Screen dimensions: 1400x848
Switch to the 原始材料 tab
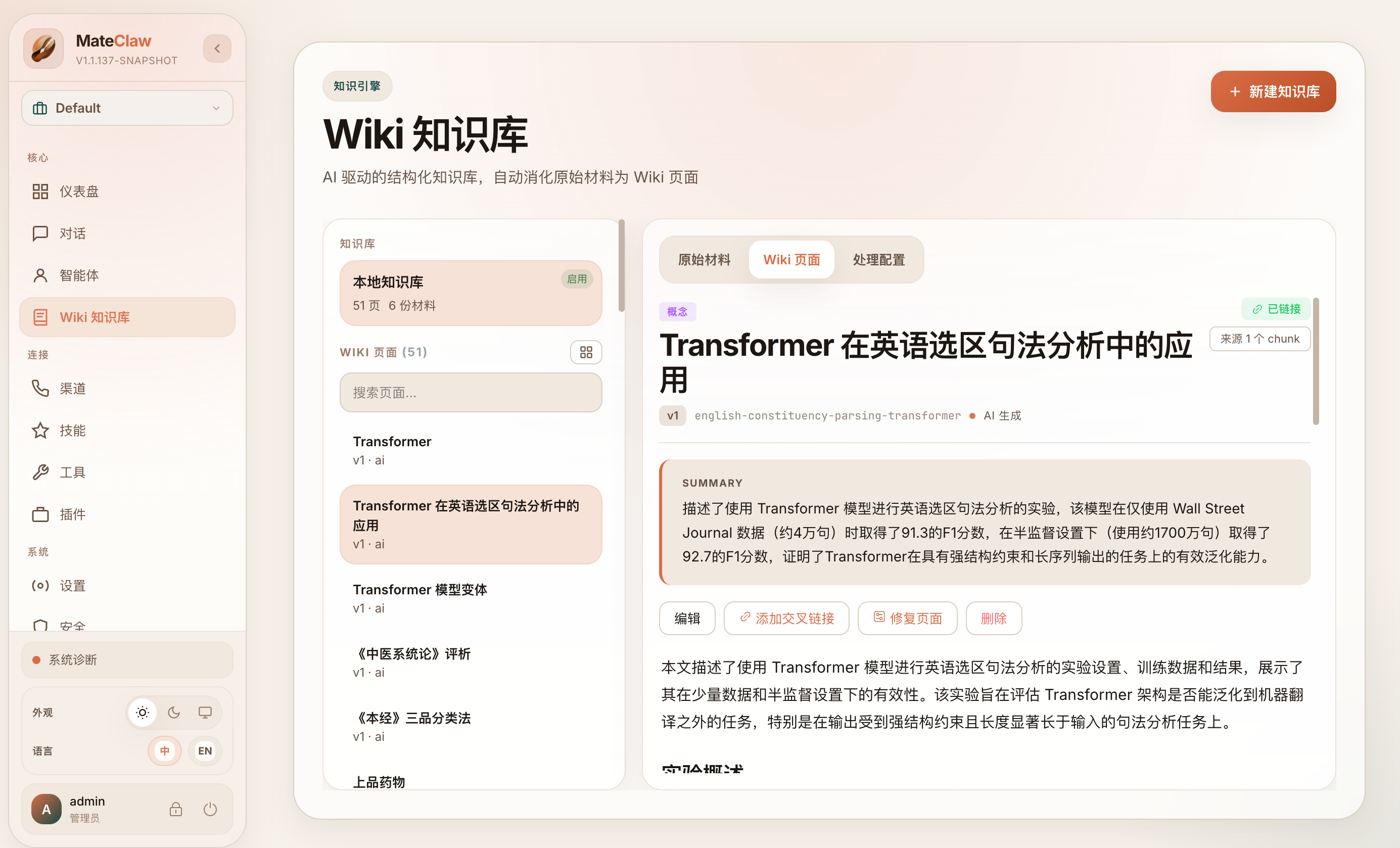pyautogui.click(x=705, y=260)
